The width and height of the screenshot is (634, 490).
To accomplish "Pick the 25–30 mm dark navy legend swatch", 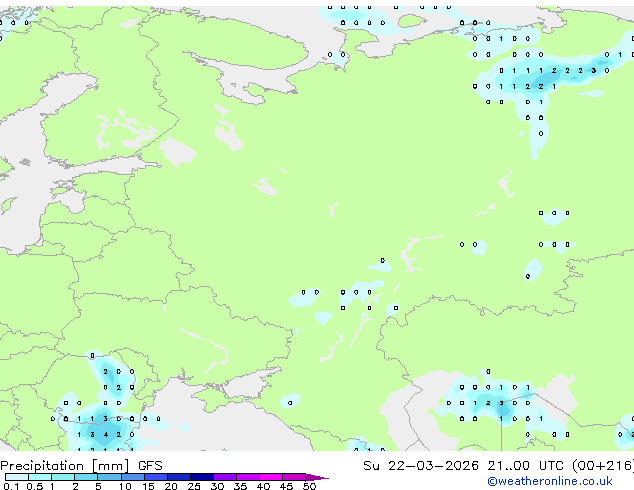I will point(202,477).
